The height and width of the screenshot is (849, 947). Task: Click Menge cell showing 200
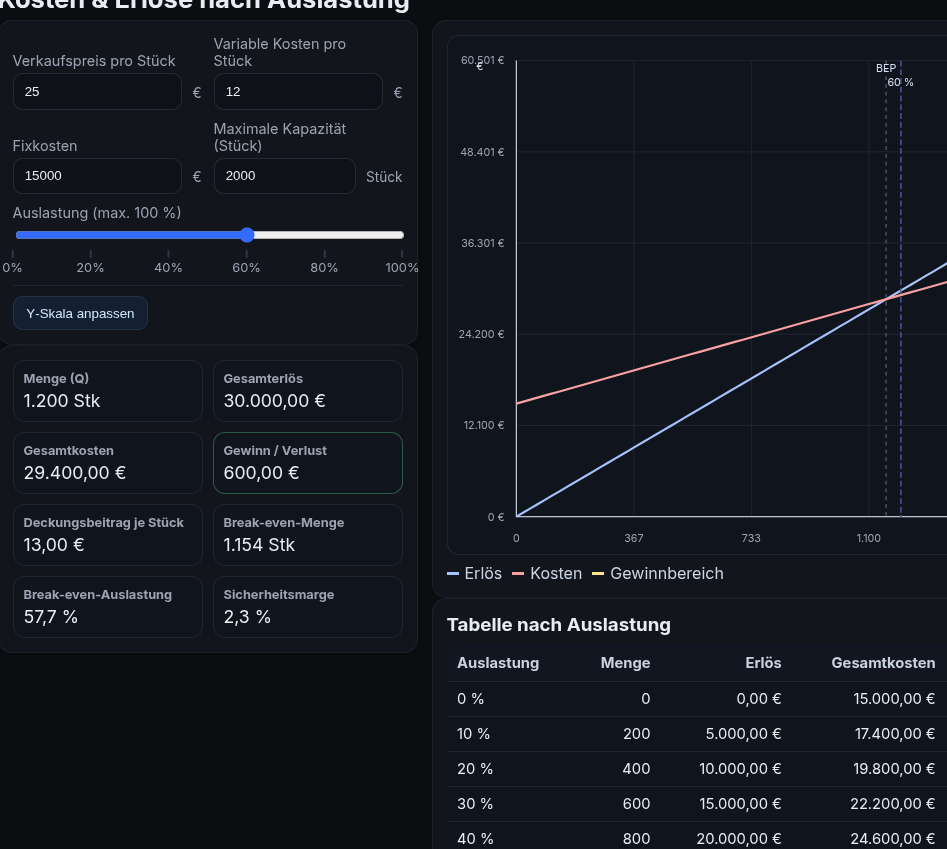637,734
